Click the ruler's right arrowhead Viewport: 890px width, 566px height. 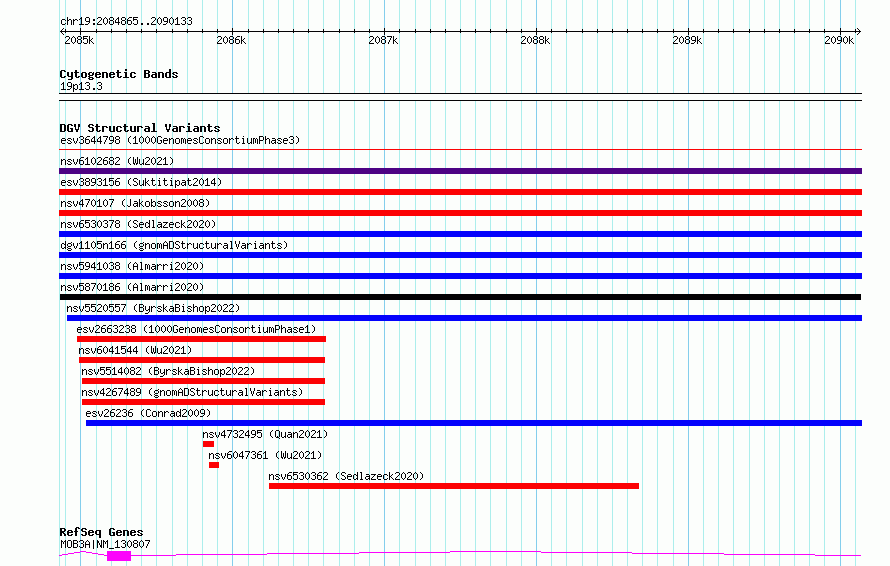(x=859, y=31)
